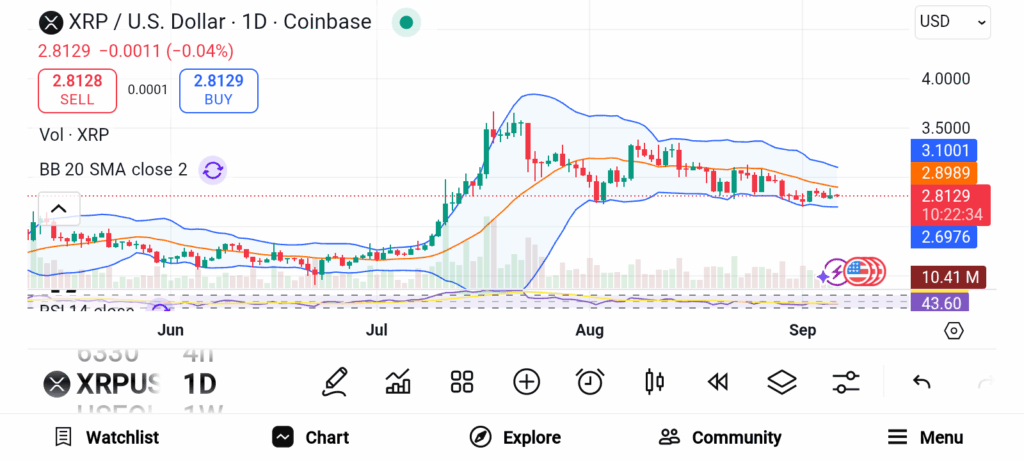Image resolution: width=1024 pixels, height=461 pixels.
Task: Collapse the indicator legend with the chevron
Action: (58, 209)
